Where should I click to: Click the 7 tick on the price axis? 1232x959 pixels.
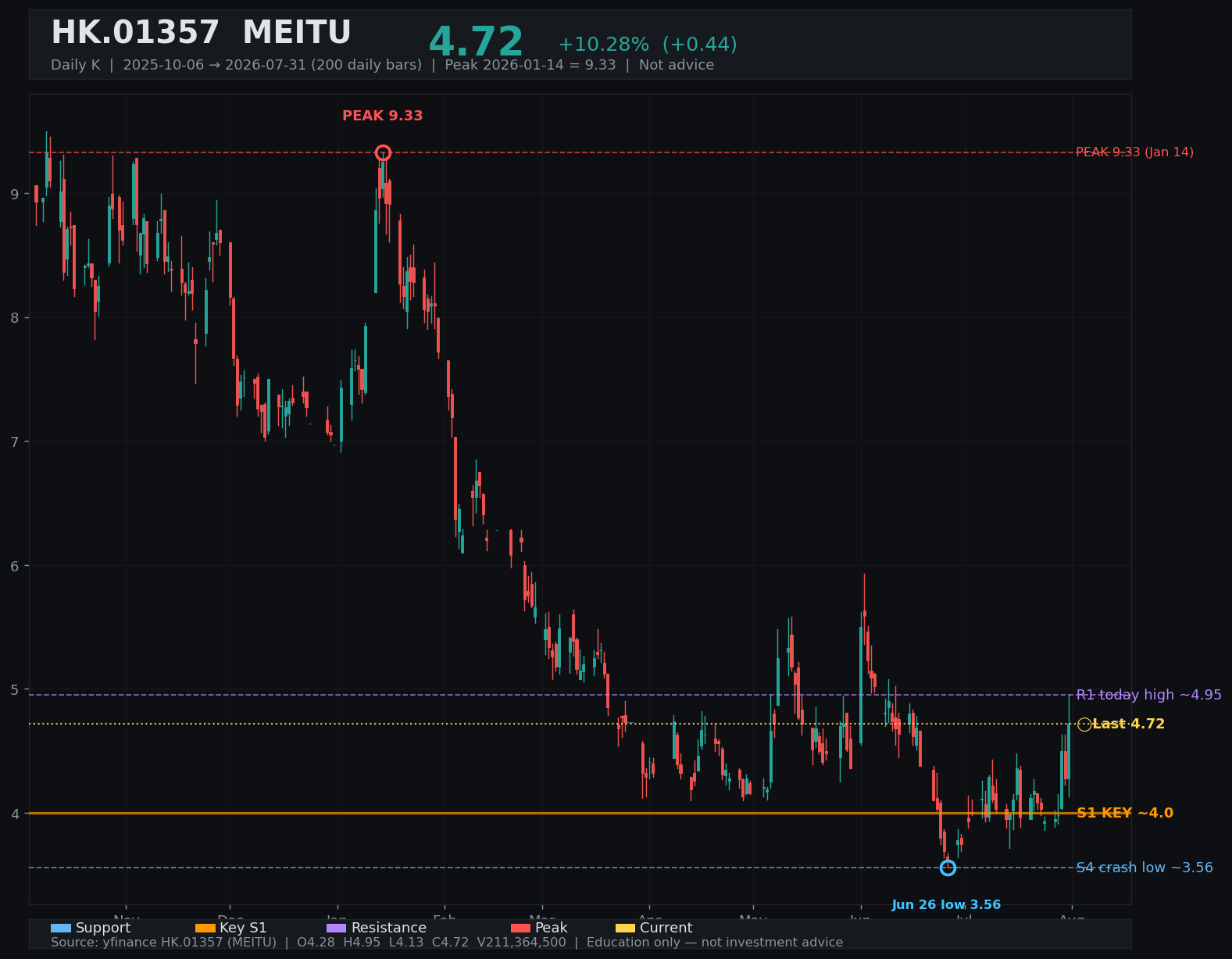16,442
